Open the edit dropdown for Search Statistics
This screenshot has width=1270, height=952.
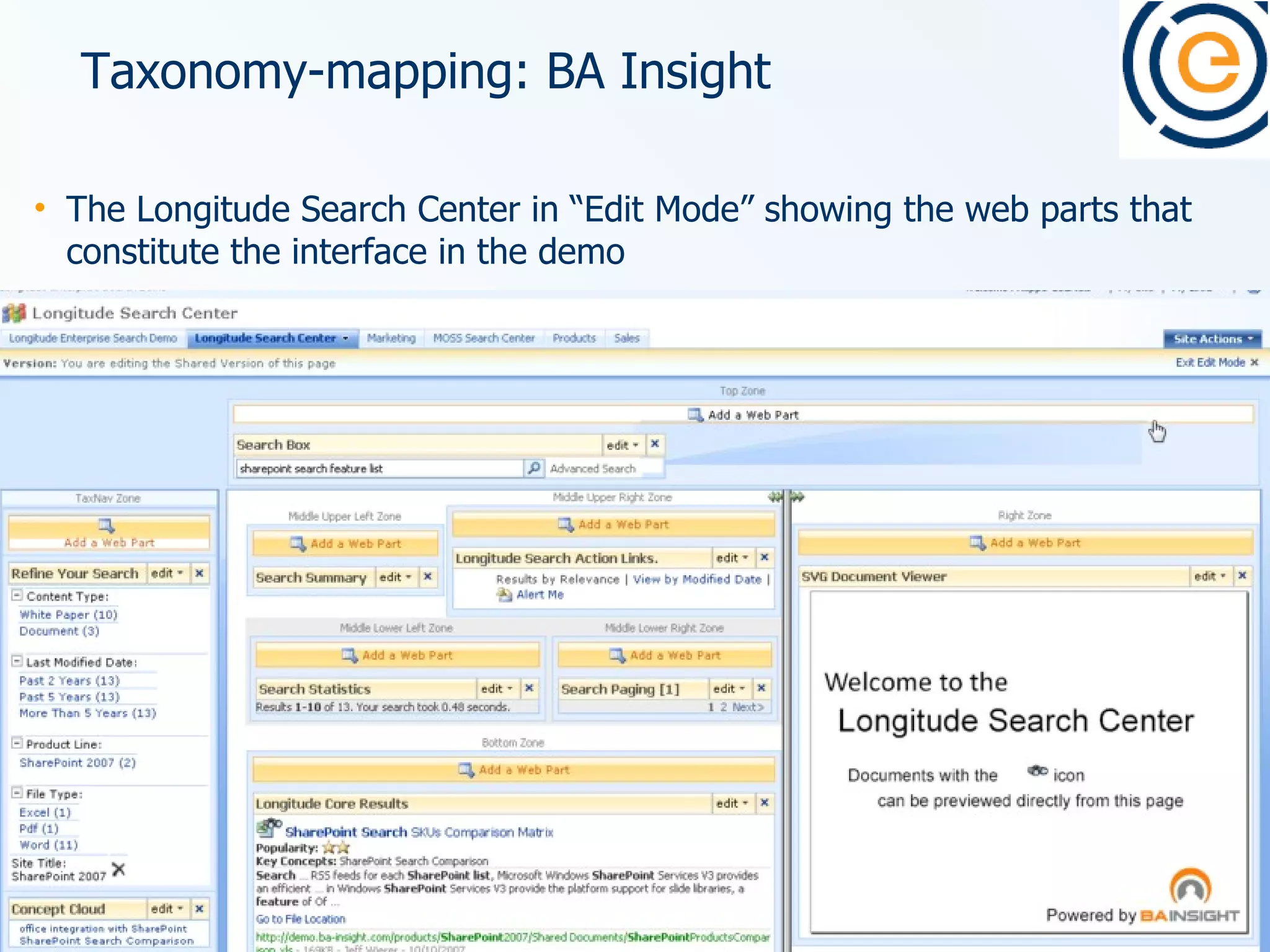pyautogui.click(x=497, y=689)
